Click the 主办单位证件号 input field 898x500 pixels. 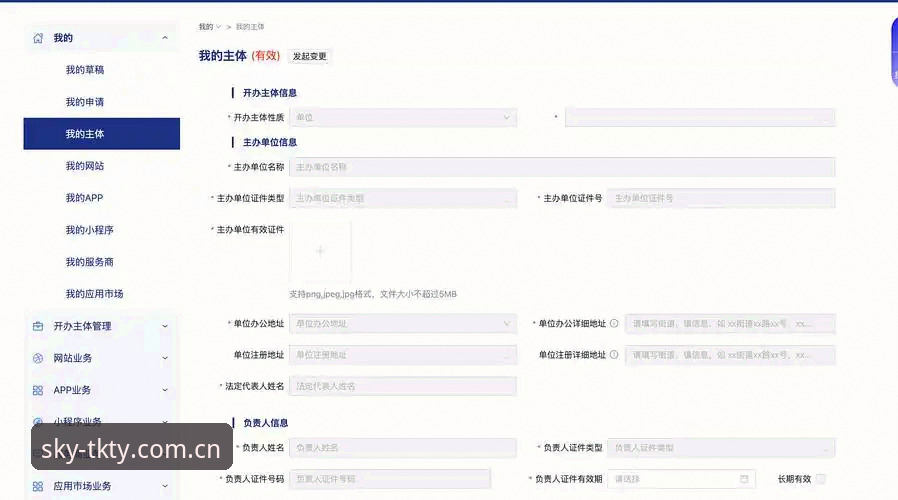(x=721, y=198)
